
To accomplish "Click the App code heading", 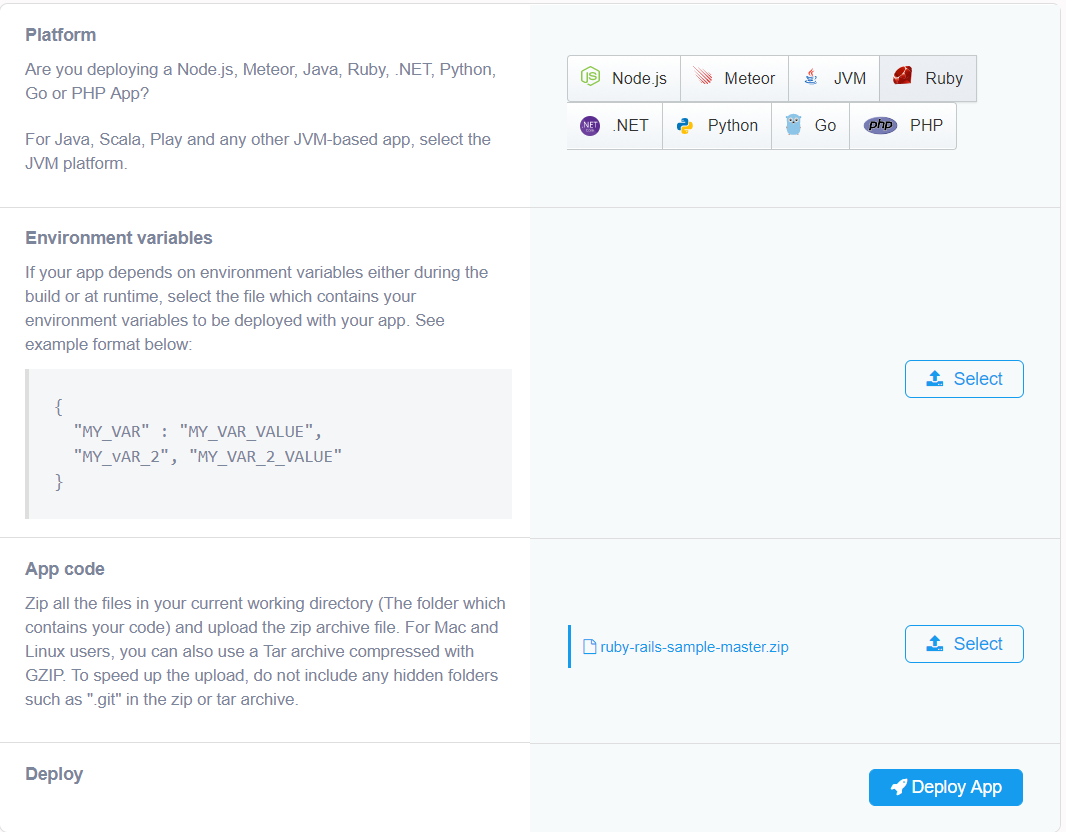I will tap(65, 569).
